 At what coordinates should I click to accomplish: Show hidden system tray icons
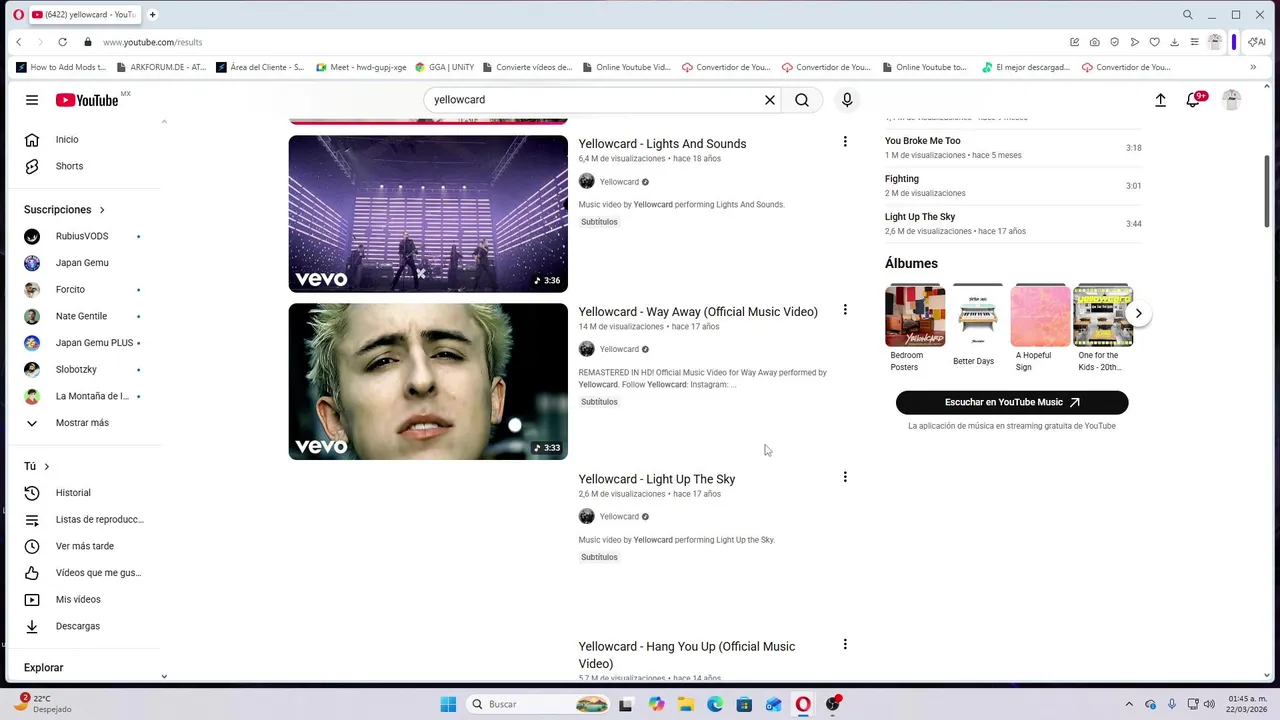click(1129, 704)
